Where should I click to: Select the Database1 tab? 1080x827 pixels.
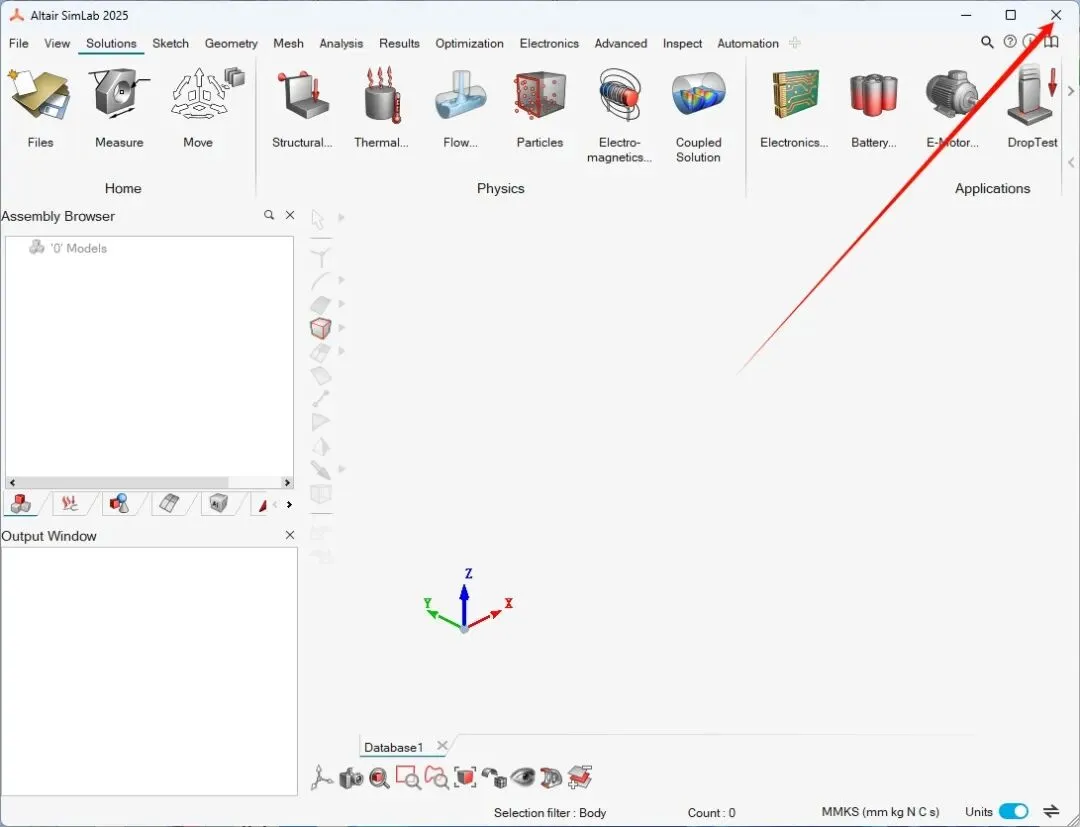pos(393,747)
